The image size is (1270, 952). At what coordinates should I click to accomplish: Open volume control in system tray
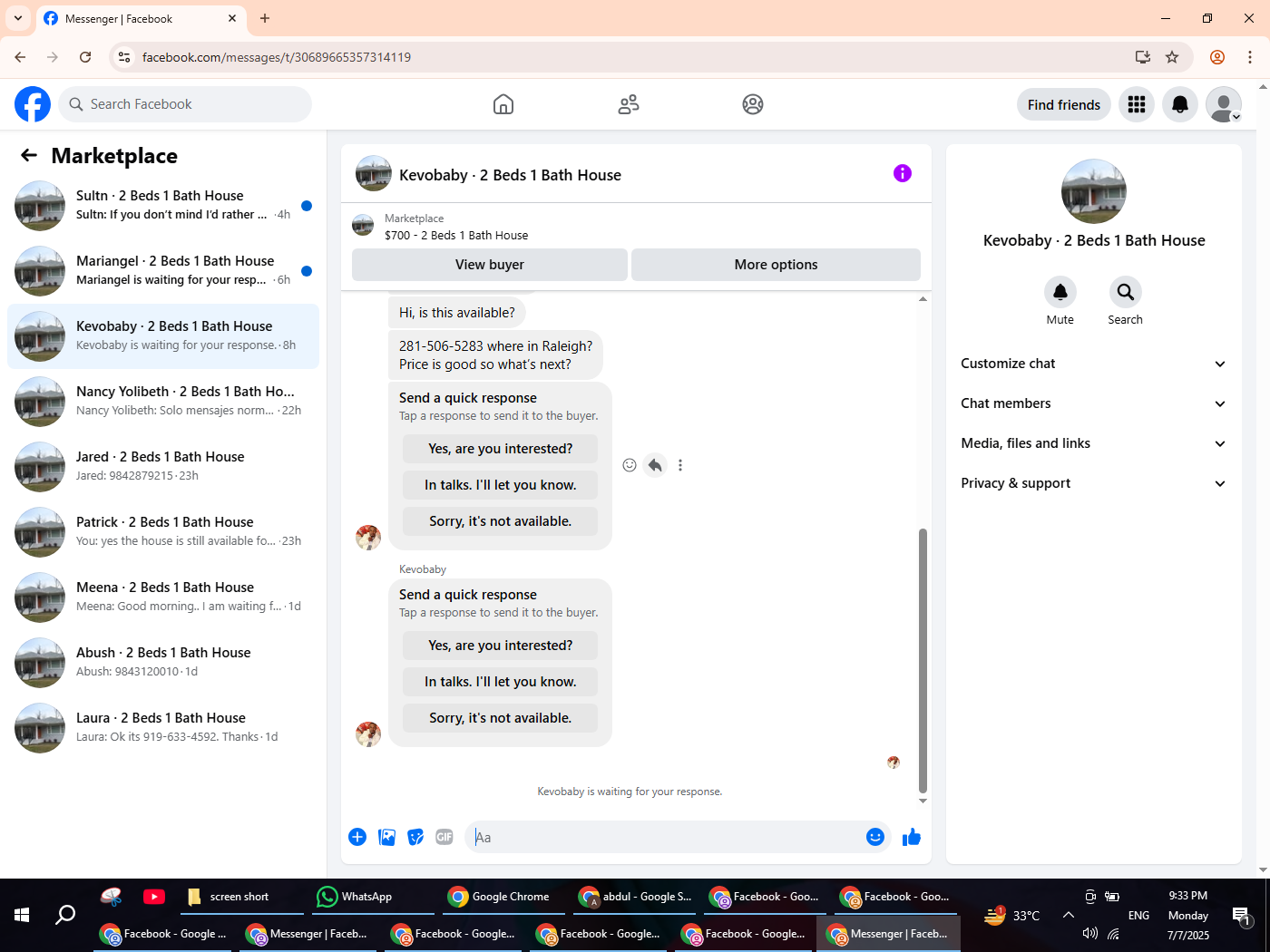coord(1089,933)
